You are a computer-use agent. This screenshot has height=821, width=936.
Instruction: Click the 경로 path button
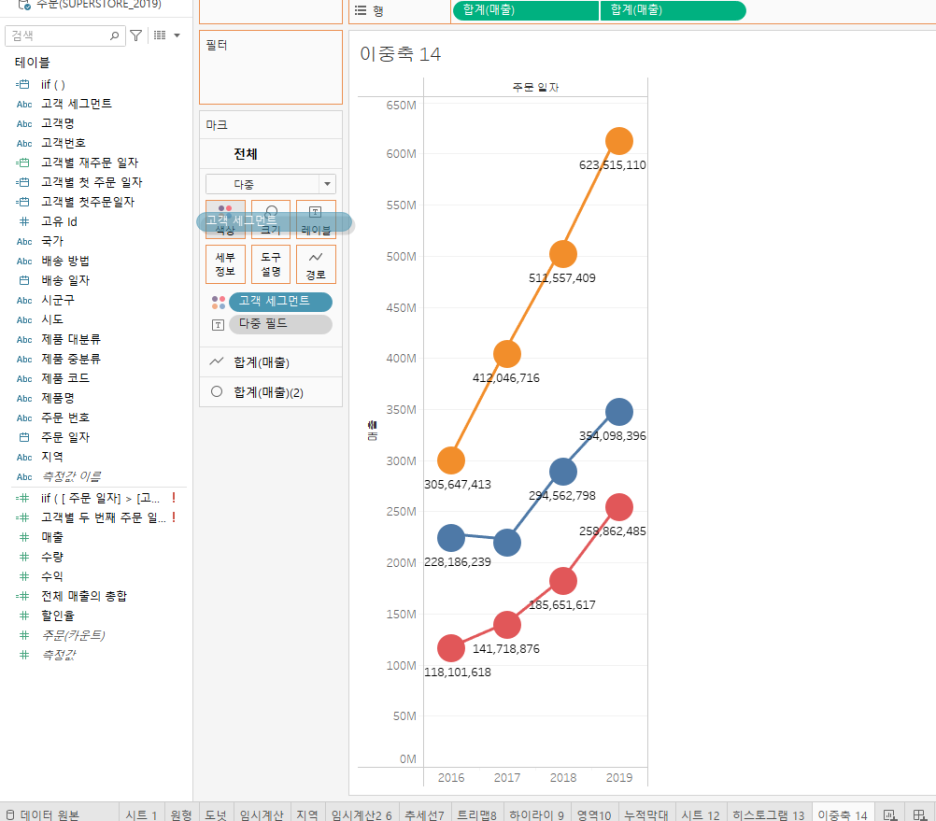[x=316, y=264]
